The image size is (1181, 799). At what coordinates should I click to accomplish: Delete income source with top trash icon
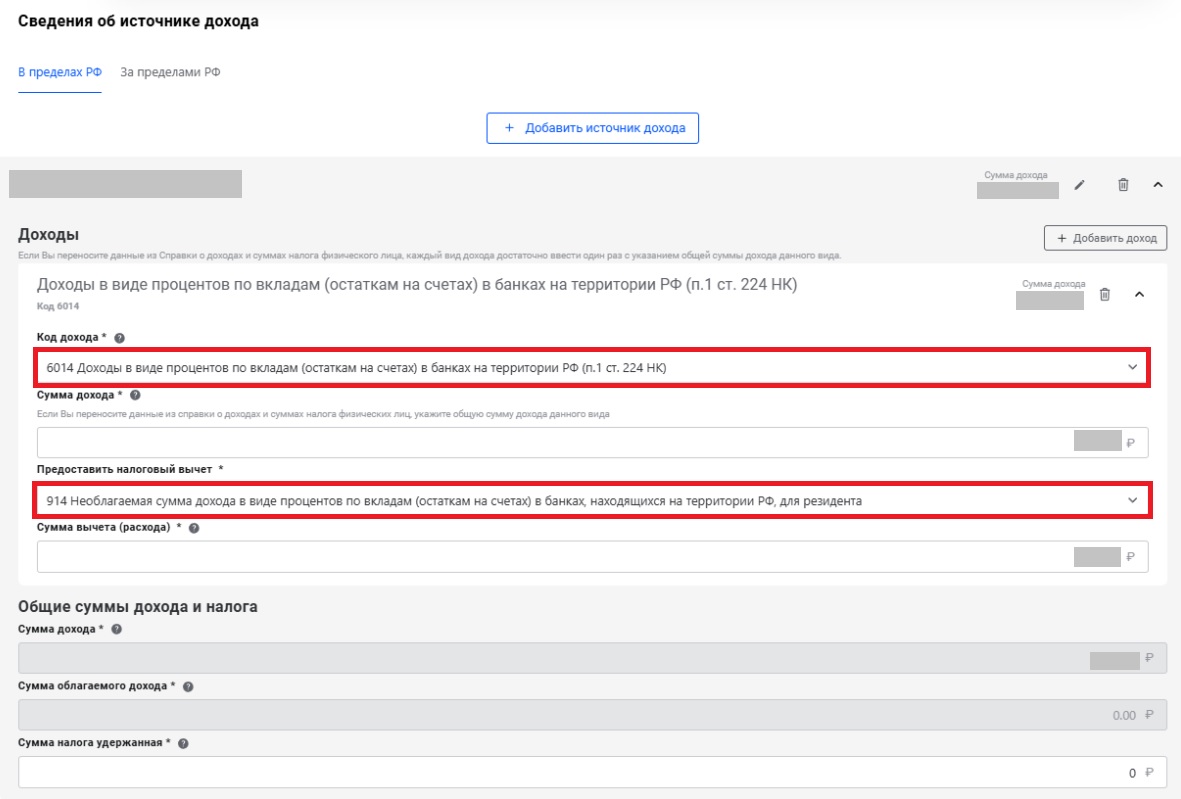(1123, 185)
